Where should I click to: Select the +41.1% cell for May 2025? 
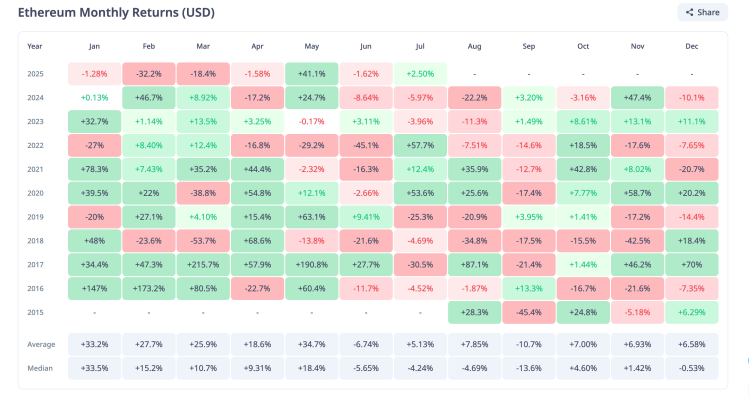click(311, 74)
